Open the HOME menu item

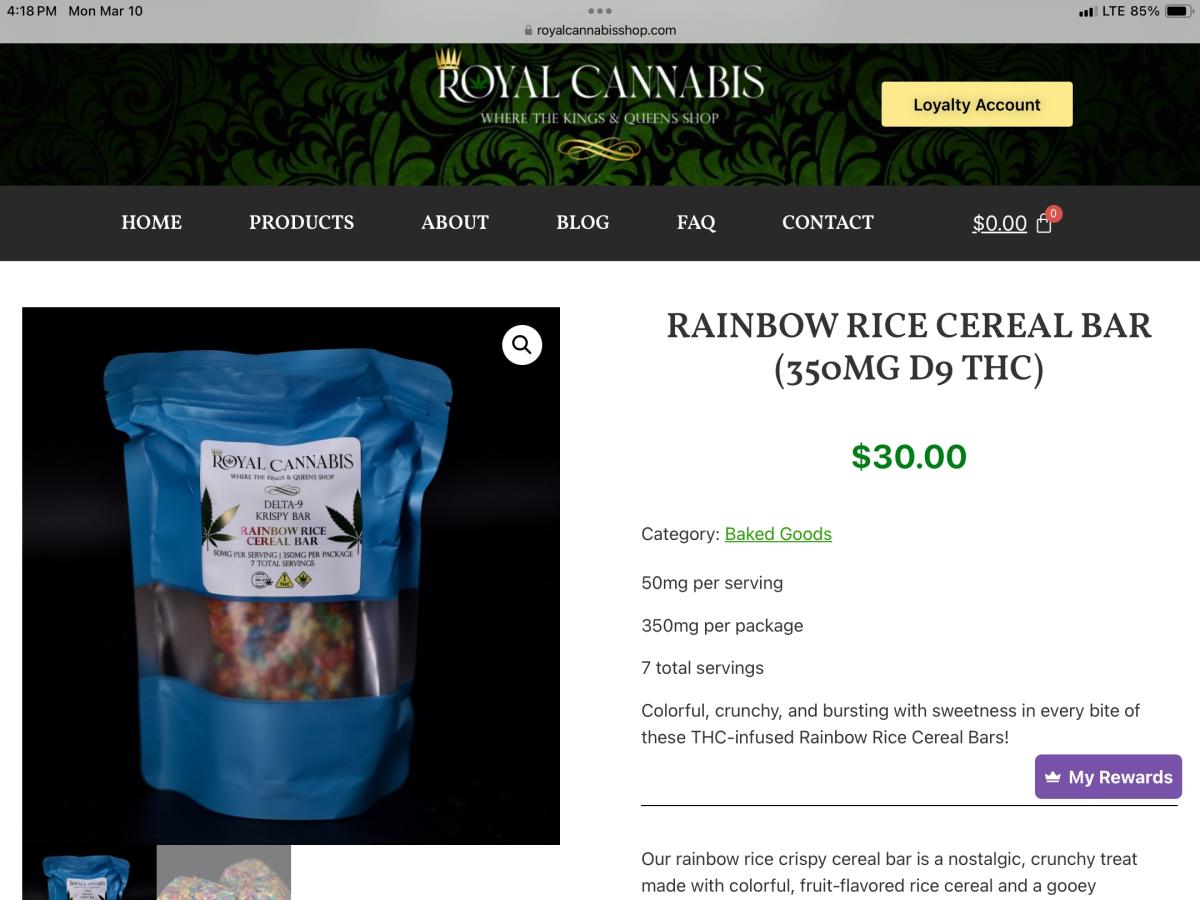click(x=151, y=223)
